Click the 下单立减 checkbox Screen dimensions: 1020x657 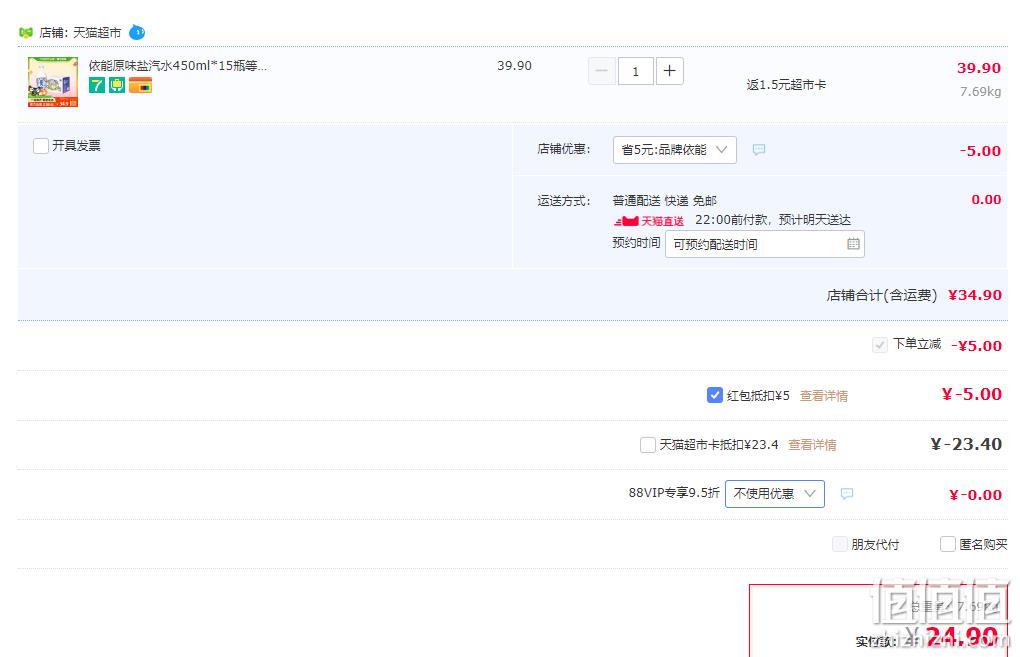(x=879, y=345)
